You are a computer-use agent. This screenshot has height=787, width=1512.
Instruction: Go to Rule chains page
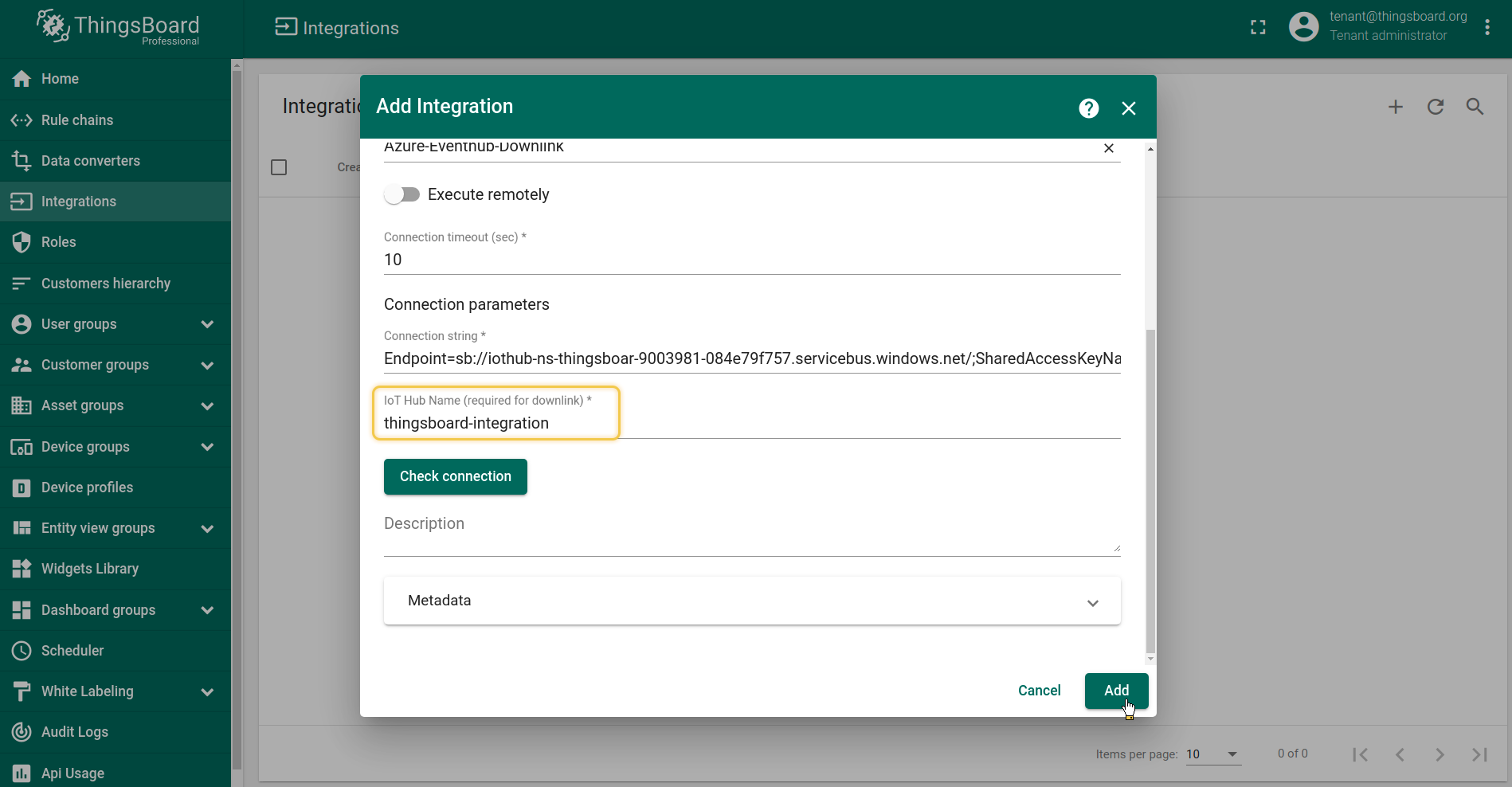(x=77, y=120)
